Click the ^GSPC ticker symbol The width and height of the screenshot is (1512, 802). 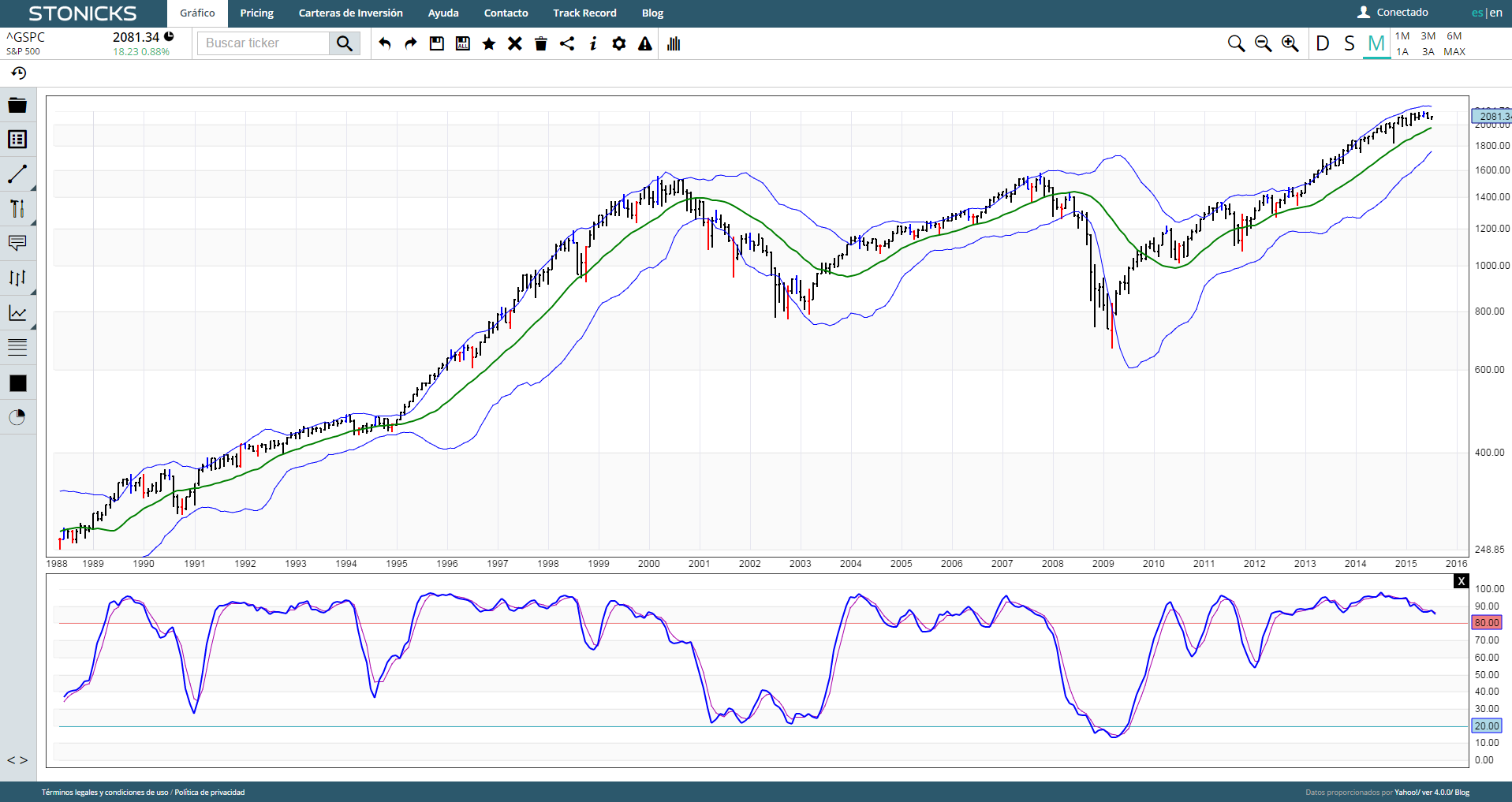[x=26, y=37]
